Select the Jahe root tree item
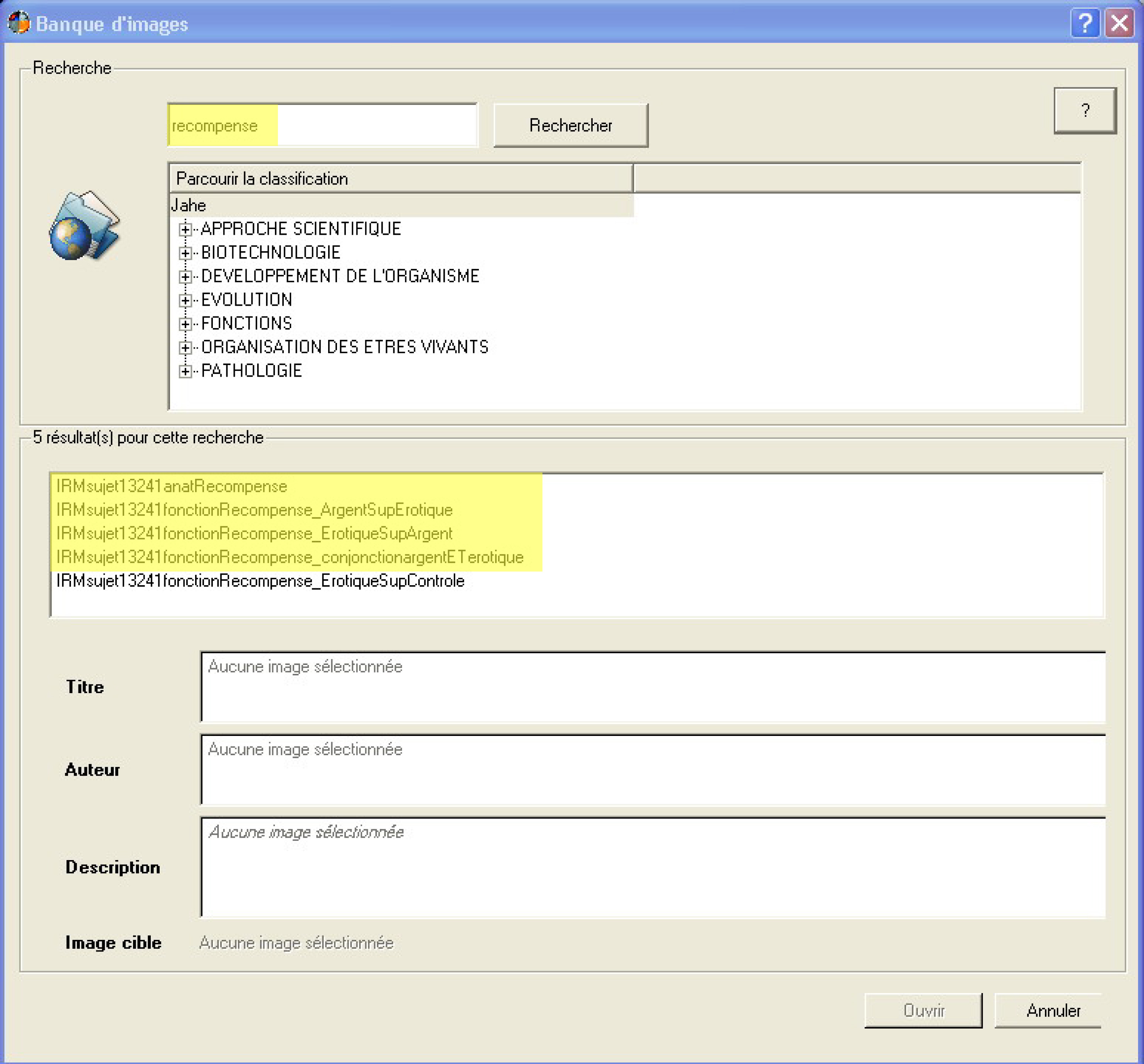The width and height of the screenshot is (1144, 1064). pyautogui.click(x=189, y=205)
